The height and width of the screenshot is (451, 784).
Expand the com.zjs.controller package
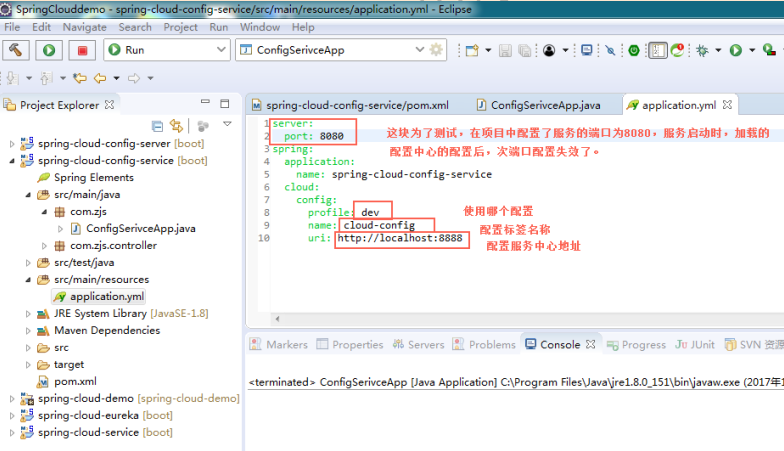click(44, 246)
